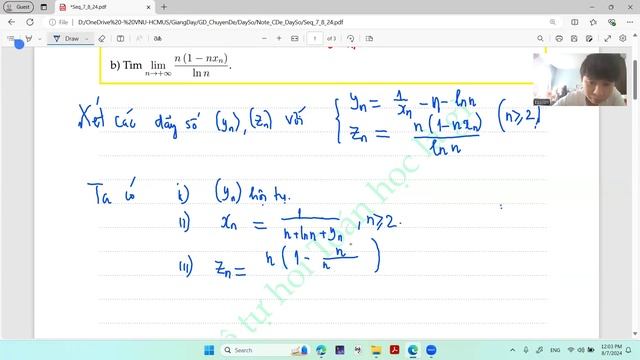This screenshot has width=640, height=360.
Task: Click the Guest profile button
Action: tap(18, 7)
